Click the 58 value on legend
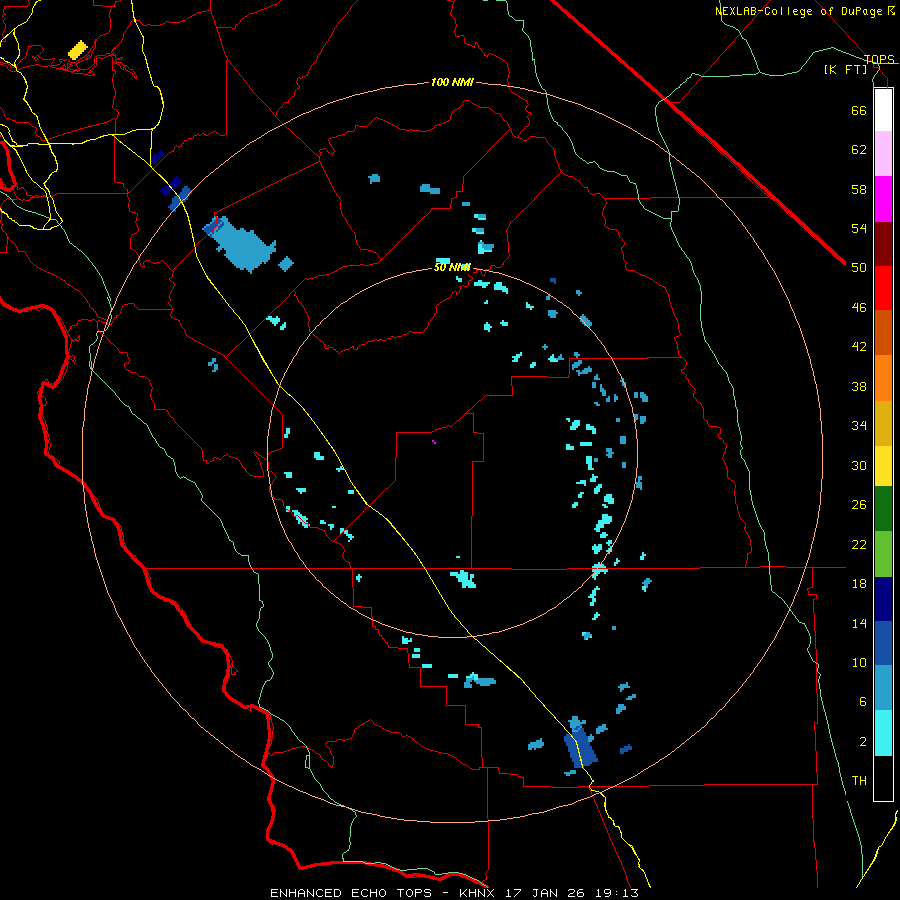The width and height of the screenshot is (900, 900). pyautogui.click(x=859, y=189)
